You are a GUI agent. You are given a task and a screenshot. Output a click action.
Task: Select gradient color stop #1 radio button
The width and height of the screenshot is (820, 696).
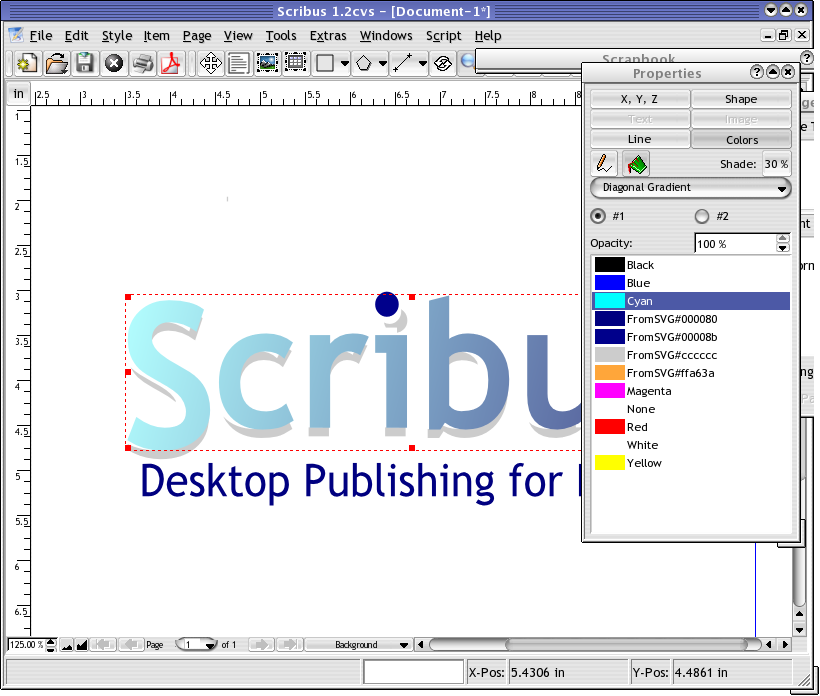click(598, 216)
